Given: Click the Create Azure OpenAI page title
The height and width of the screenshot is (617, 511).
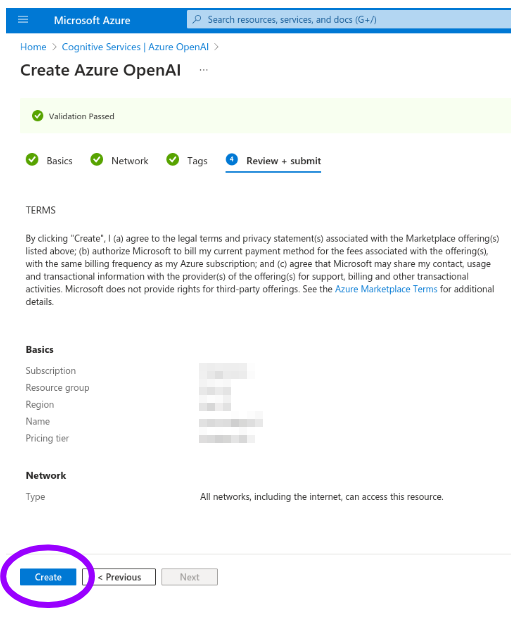Looking at the screenshot, I should click(x=101, y=70).
